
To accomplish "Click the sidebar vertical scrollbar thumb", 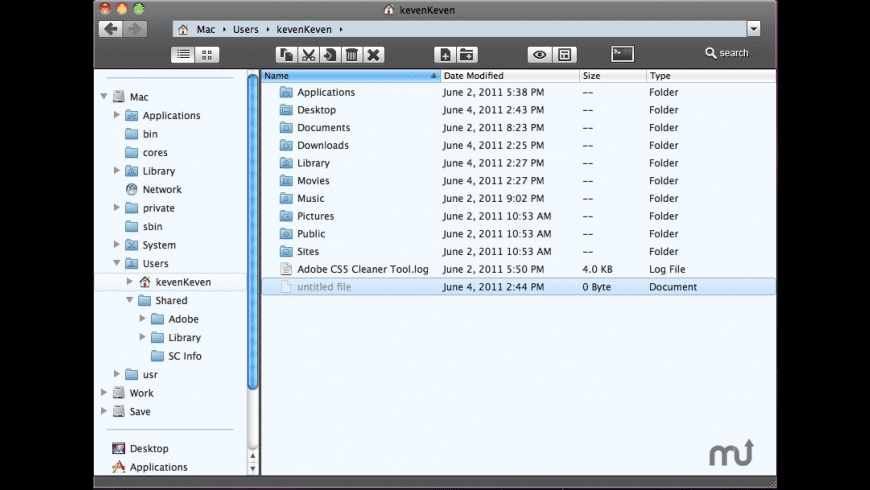I will click(253, 232).
